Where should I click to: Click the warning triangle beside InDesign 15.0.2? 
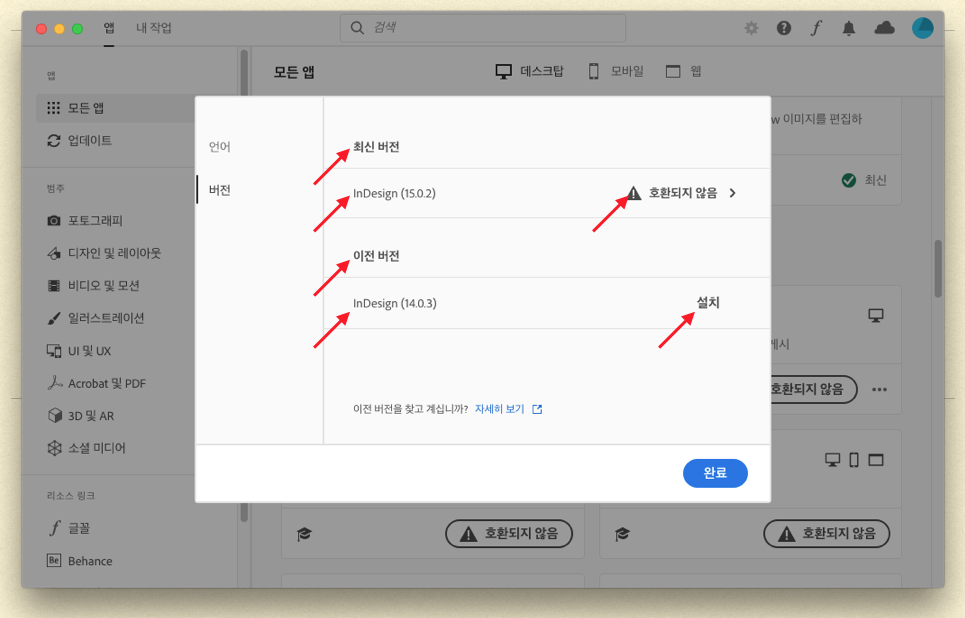(x=634, y=193)
